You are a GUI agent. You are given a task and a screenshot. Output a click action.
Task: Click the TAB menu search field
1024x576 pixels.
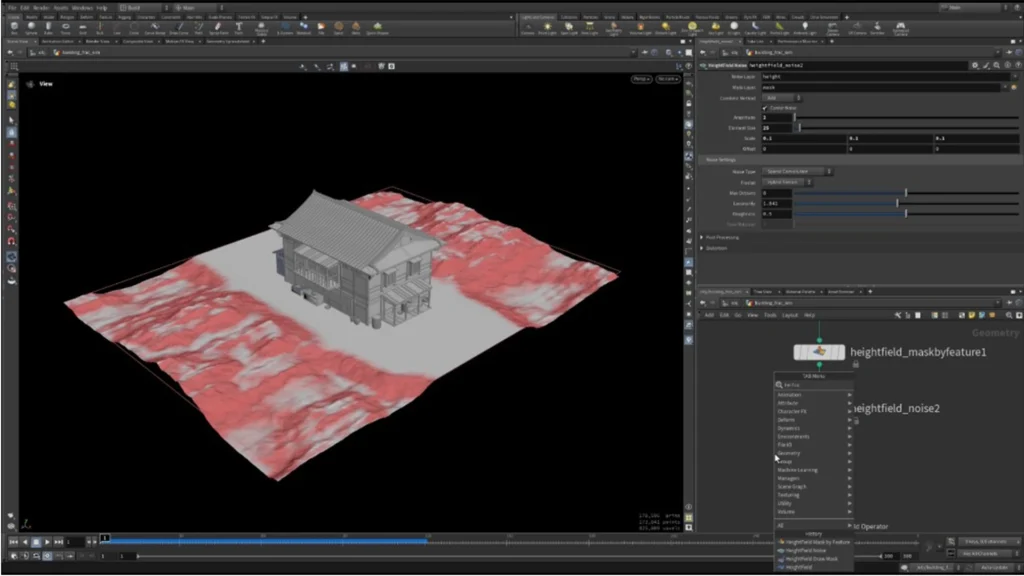pyautogui.click(x=814, y=385)
